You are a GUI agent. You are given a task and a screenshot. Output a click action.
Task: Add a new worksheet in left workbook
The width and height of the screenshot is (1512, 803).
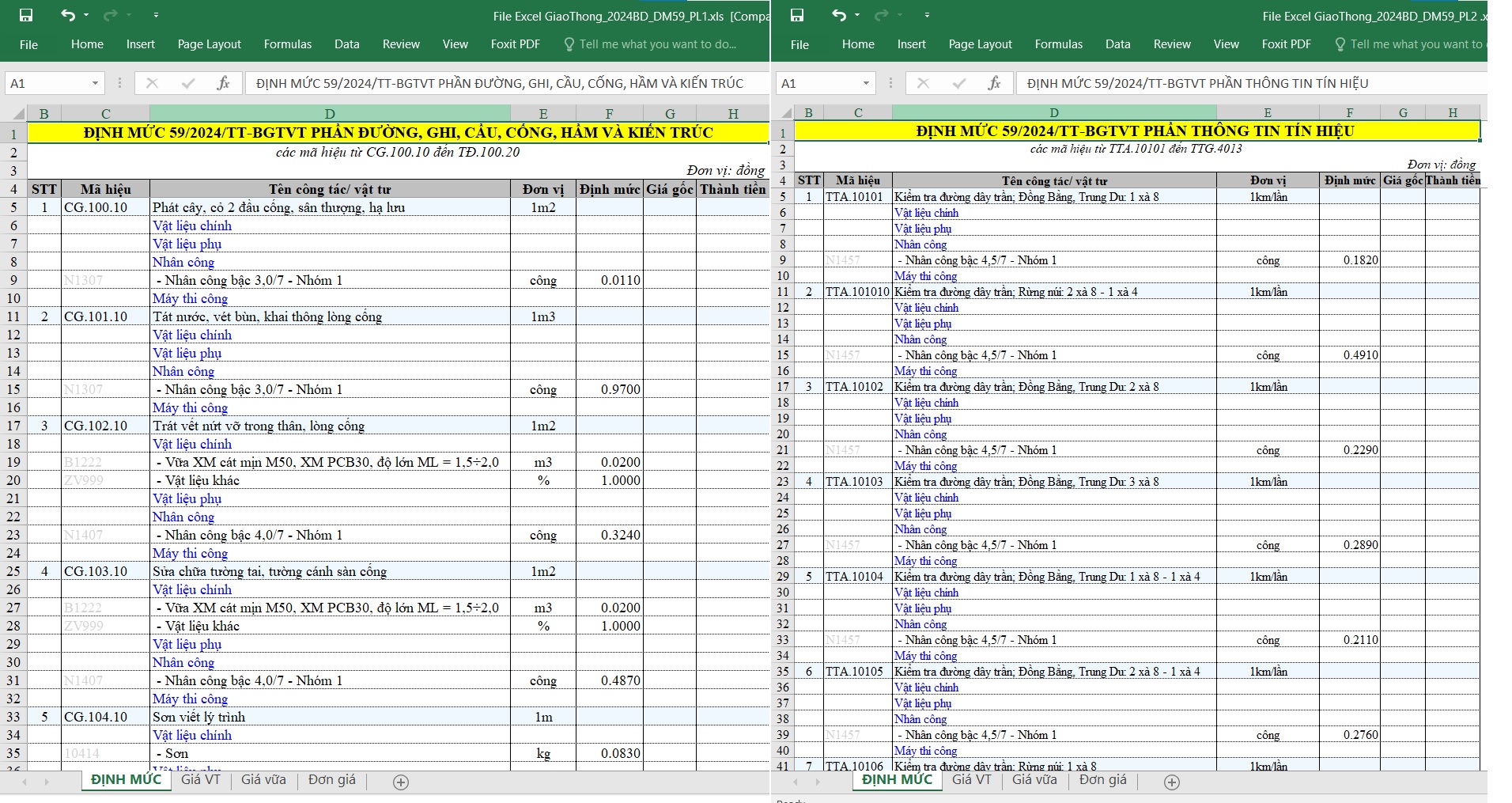pyautogui.click(x=400, y=782)
